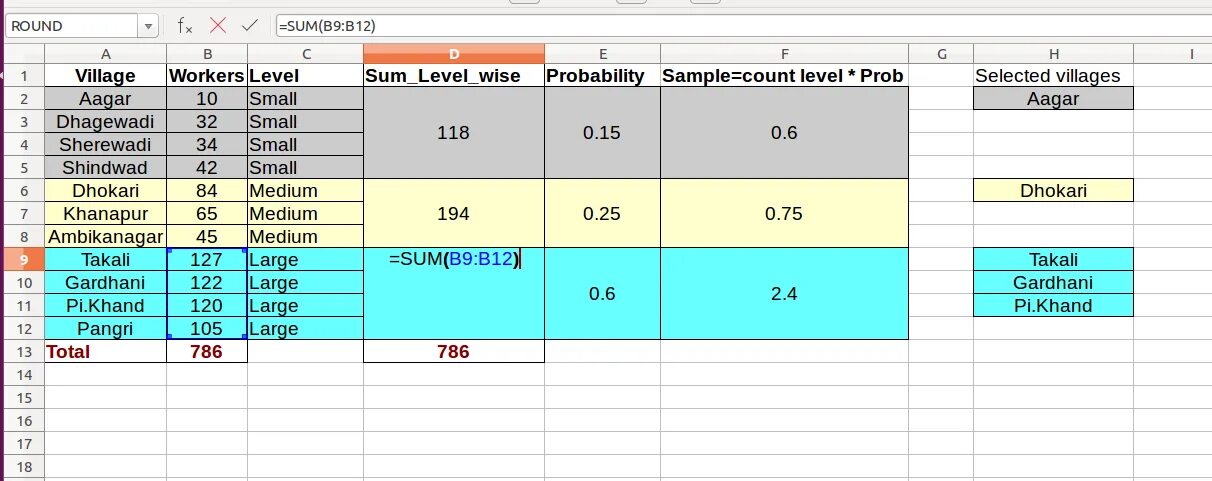Click 'Aagar' in Selected villages column
This screenshot has height=481, width=1212.
click(x=1054, y=99)
